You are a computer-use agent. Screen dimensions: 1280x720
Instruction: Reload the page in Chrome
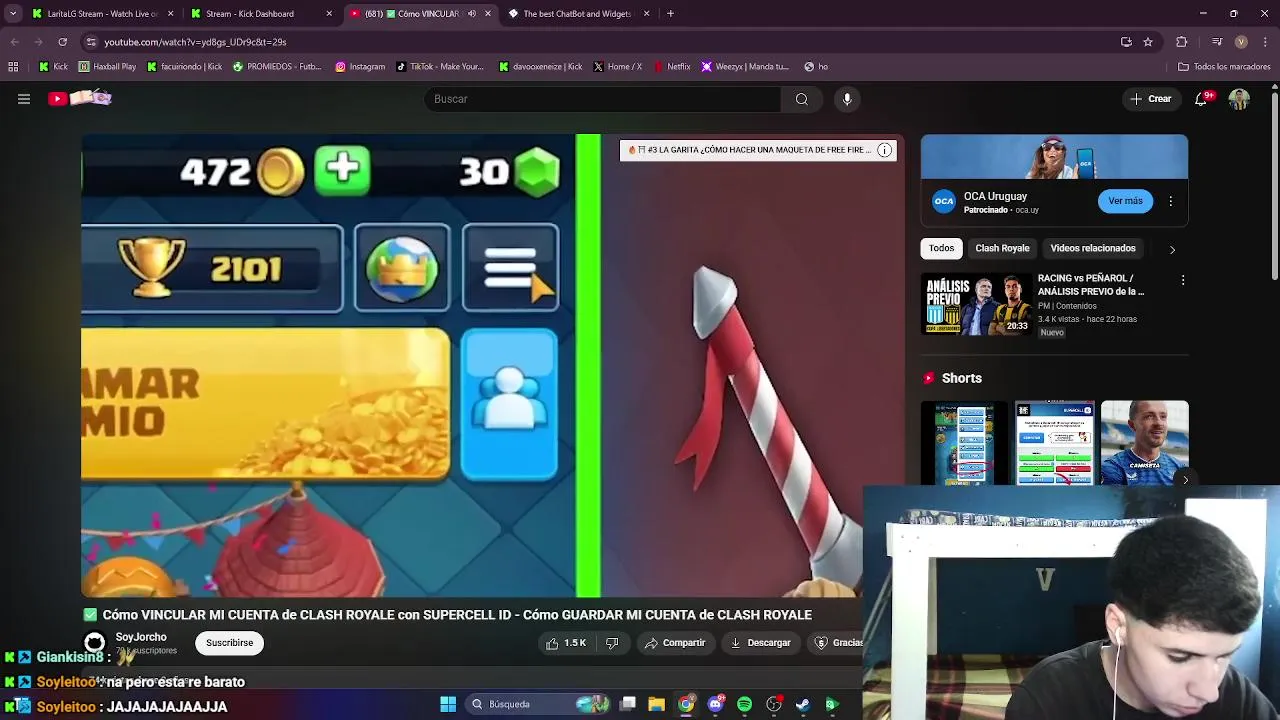(x=62, y=42)
